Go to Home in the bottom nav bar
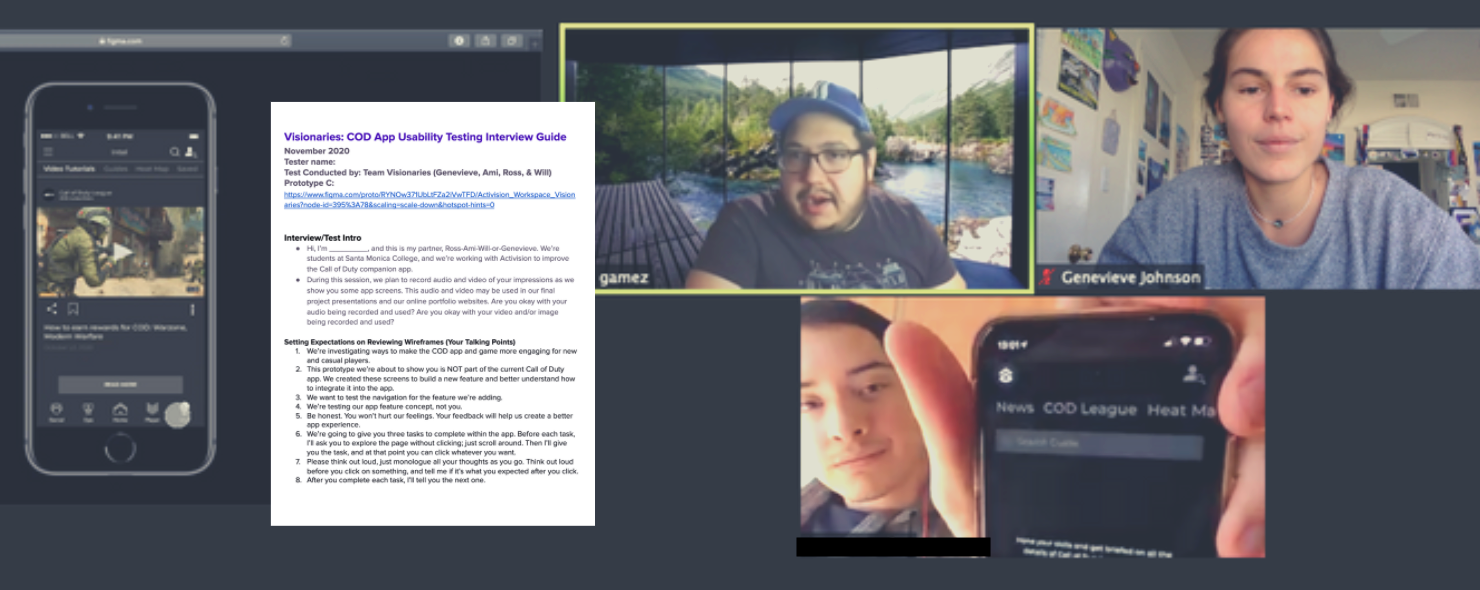Image resolution: width=1480 pixels, height=590 pixels. [120, 411]
